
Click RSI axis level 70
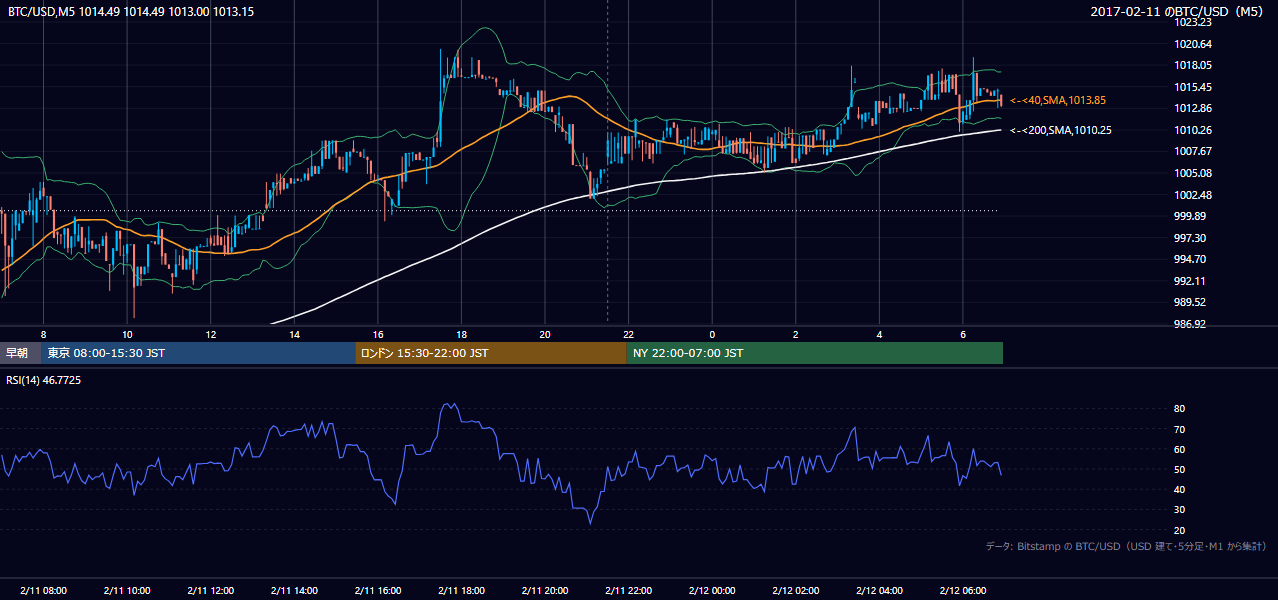click(1180, 429)
